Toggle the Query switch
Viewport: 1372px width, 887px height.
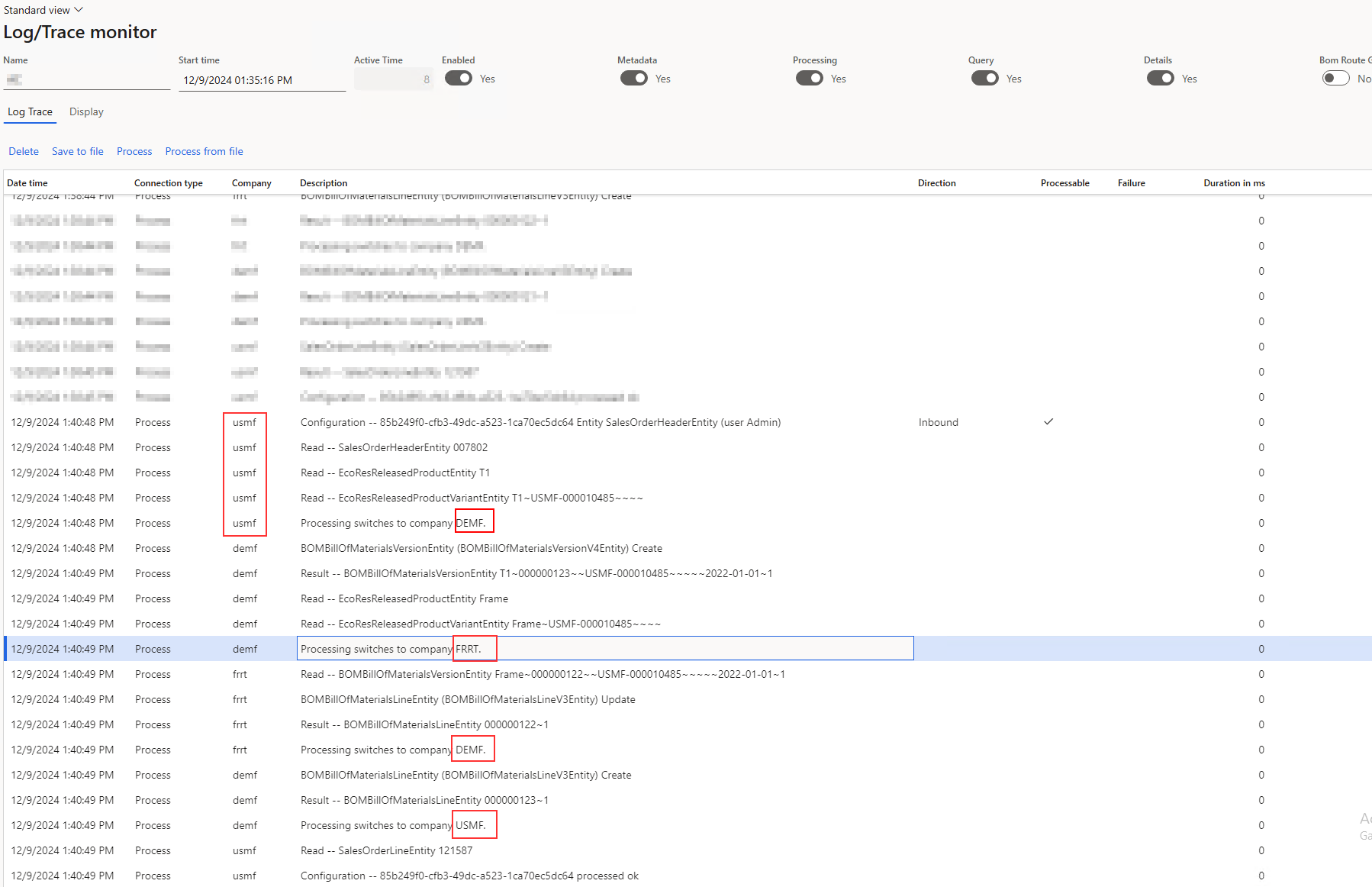pyautogui.click(x=985, y=79)
